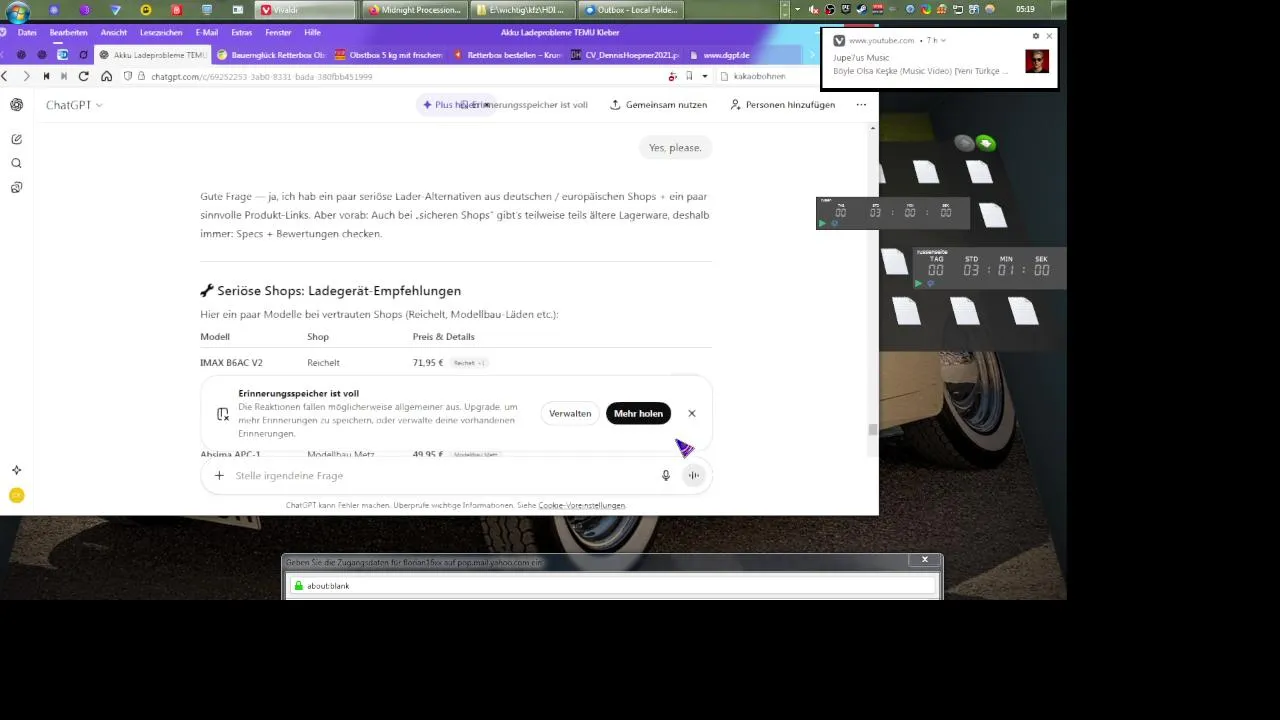
Task: Switch to Midnight Procession taskbar window
Action: pos(413,10)
